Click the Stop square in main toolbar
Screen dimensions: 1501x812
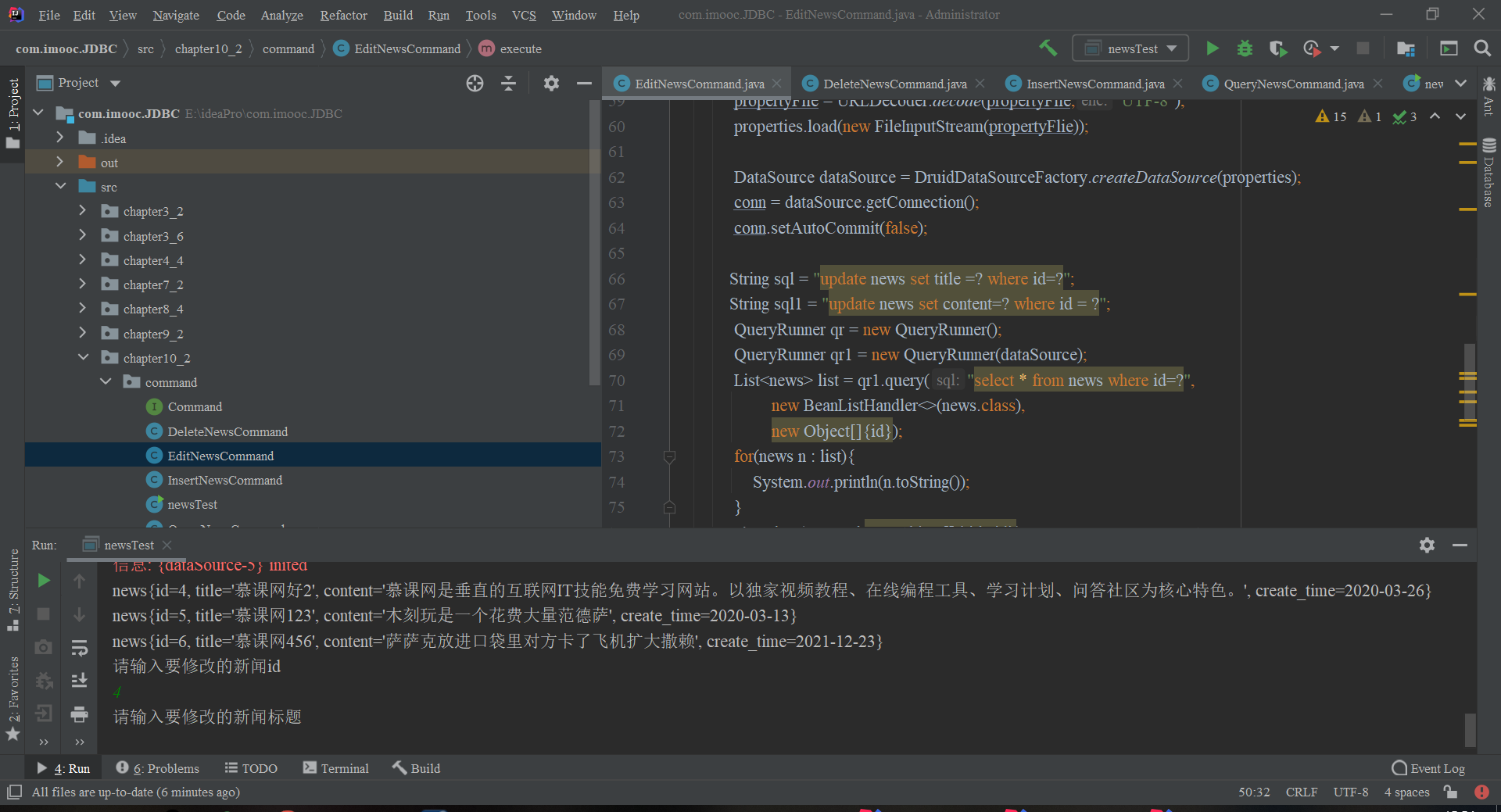[x=1363, y=48]
